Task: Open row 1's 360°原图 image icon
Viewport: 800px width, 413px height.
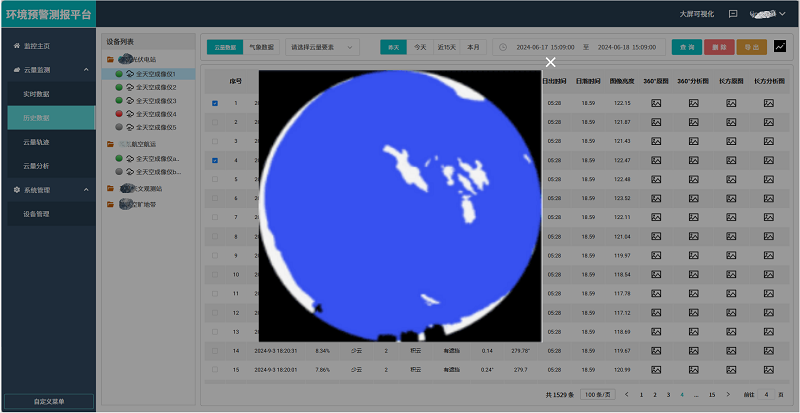Action: tap(656, 103)
